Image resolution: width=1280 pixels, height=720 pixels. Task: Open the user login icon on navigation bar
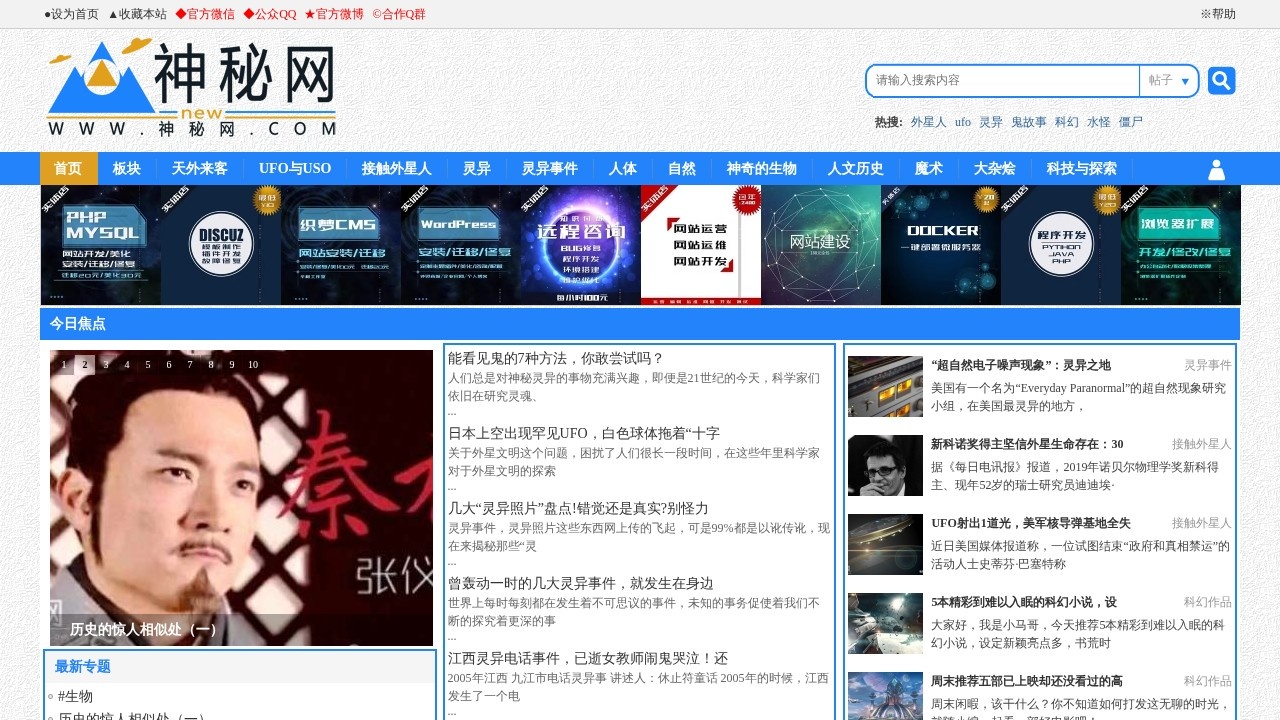1216,169
